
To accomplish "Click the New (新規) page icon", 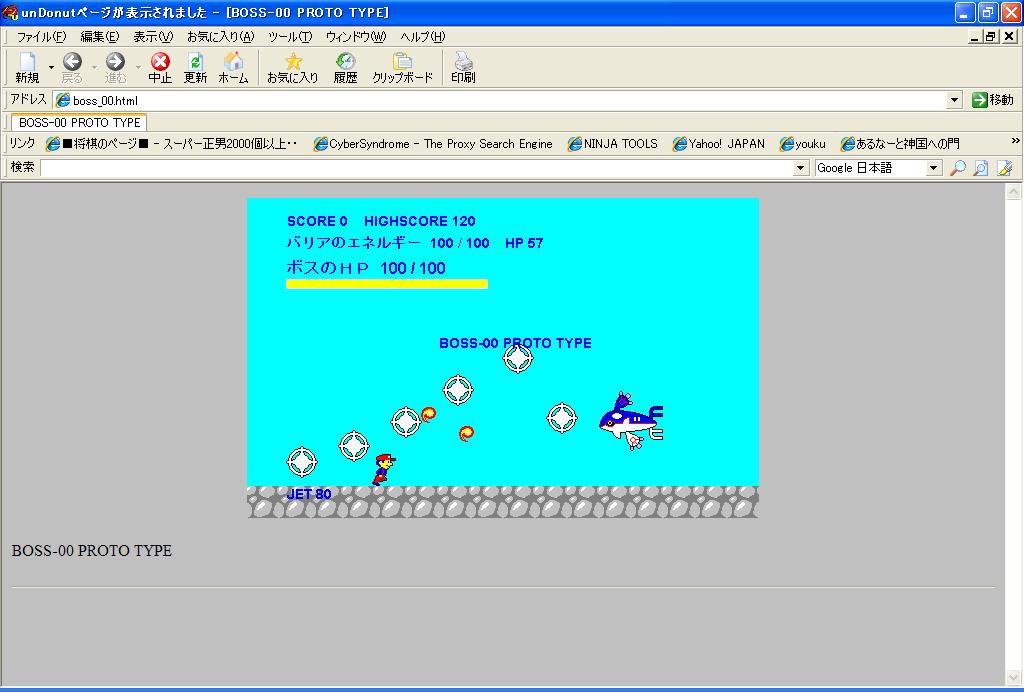I will [27, 62].
